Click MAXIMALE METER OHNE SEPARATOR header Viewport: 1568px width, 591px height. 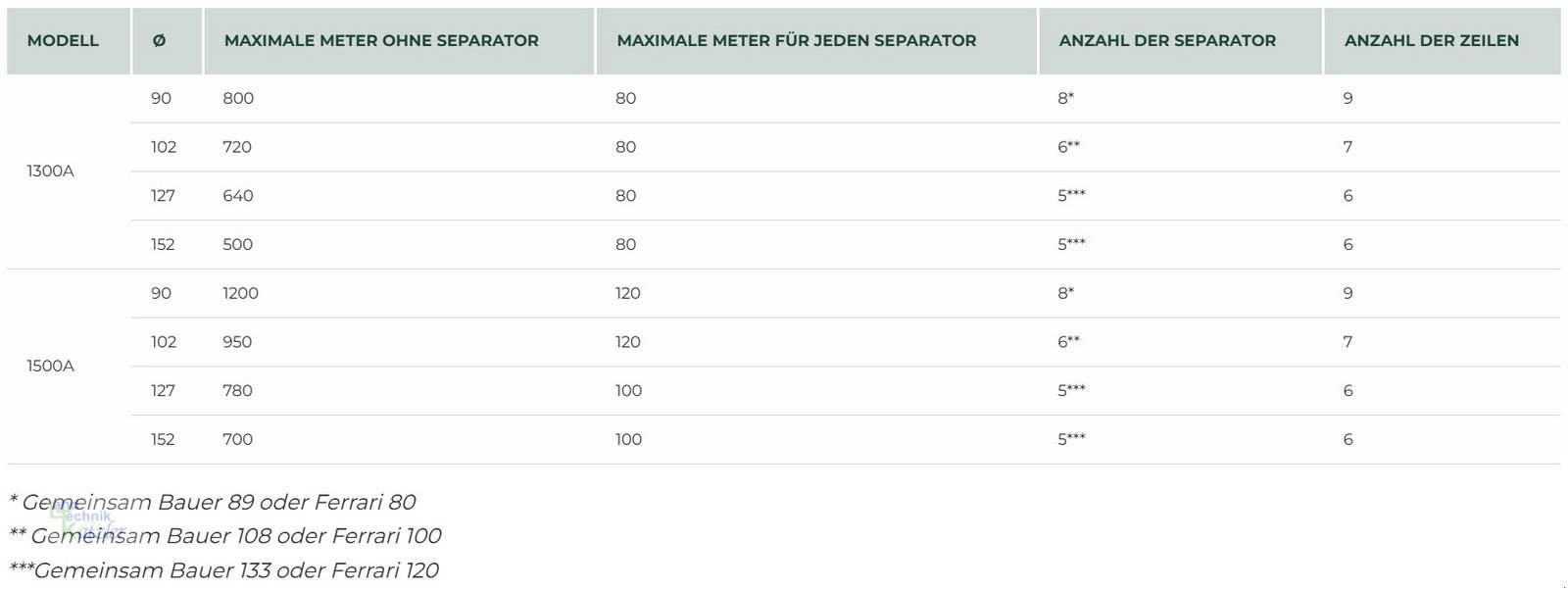381,41
